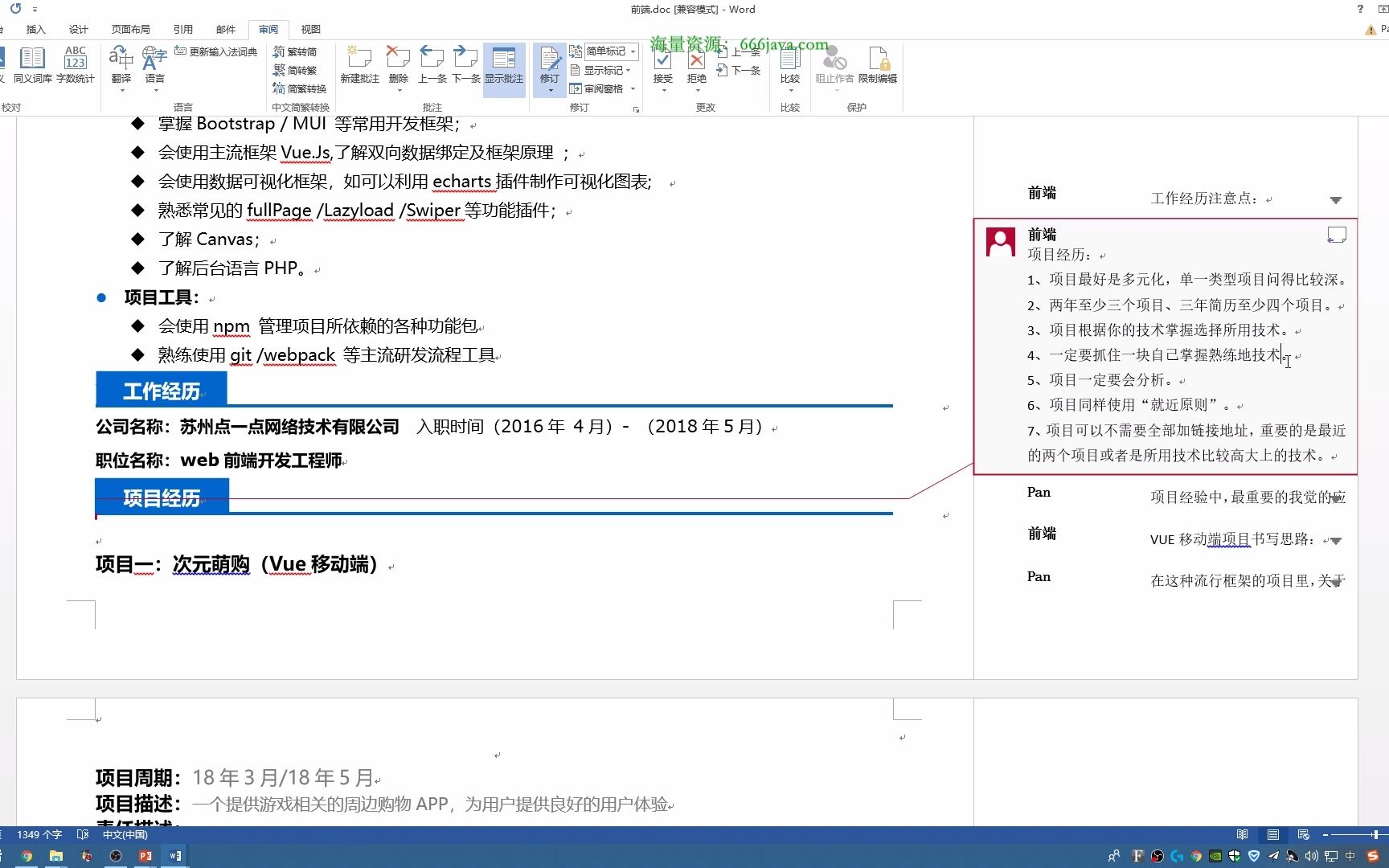Open the 显示标记 show markup dropdown

(601, 70)
